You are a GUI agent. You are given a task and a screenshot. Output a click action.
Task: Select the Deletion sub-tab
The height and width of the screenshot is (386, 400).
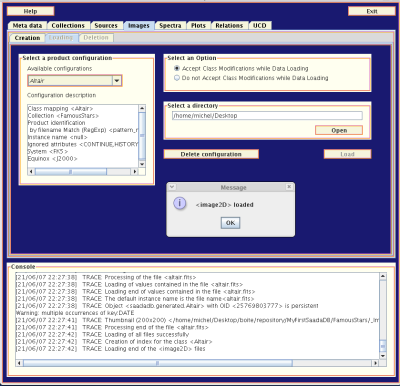(96, 38)
